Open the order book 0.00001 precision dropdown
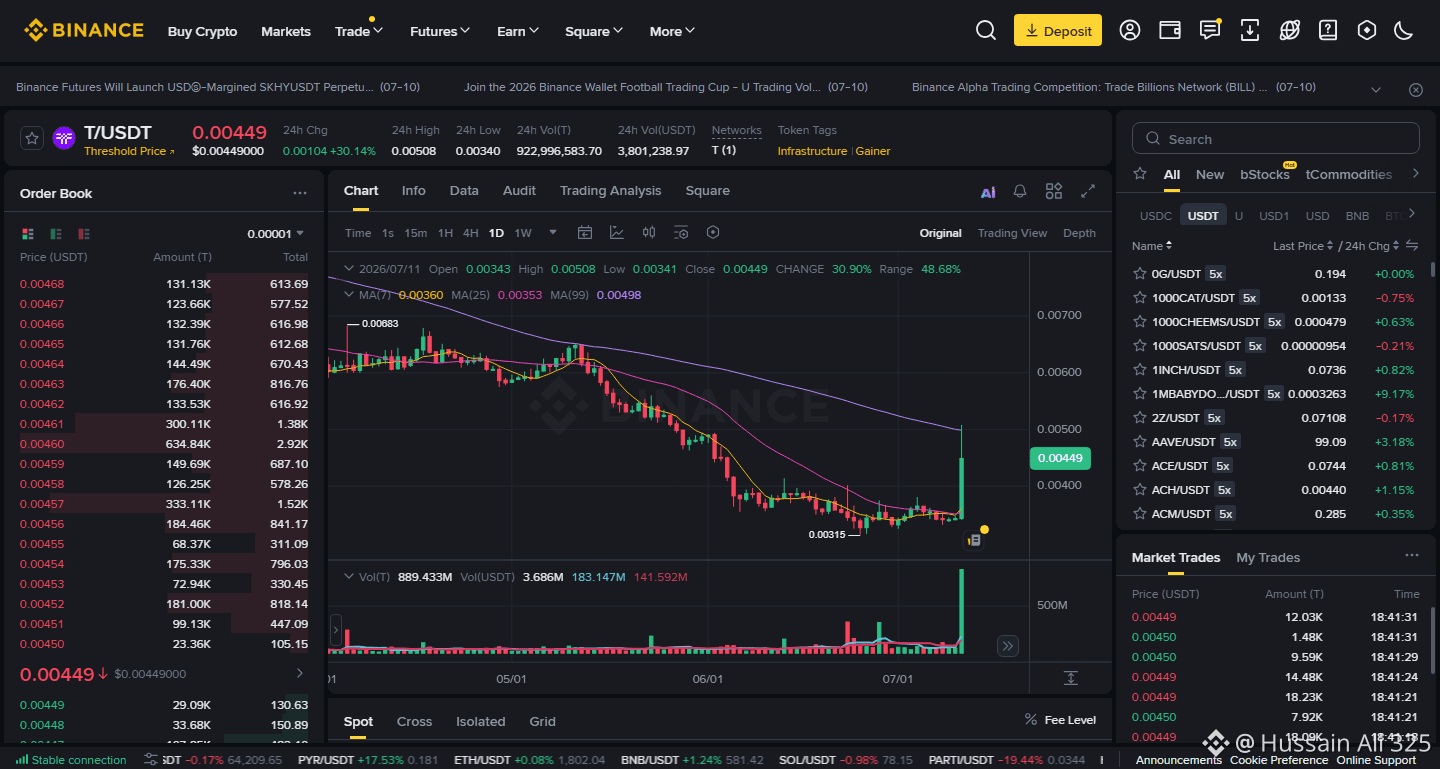This screenshot has height=769, width=1440. (x=276, y=234)
